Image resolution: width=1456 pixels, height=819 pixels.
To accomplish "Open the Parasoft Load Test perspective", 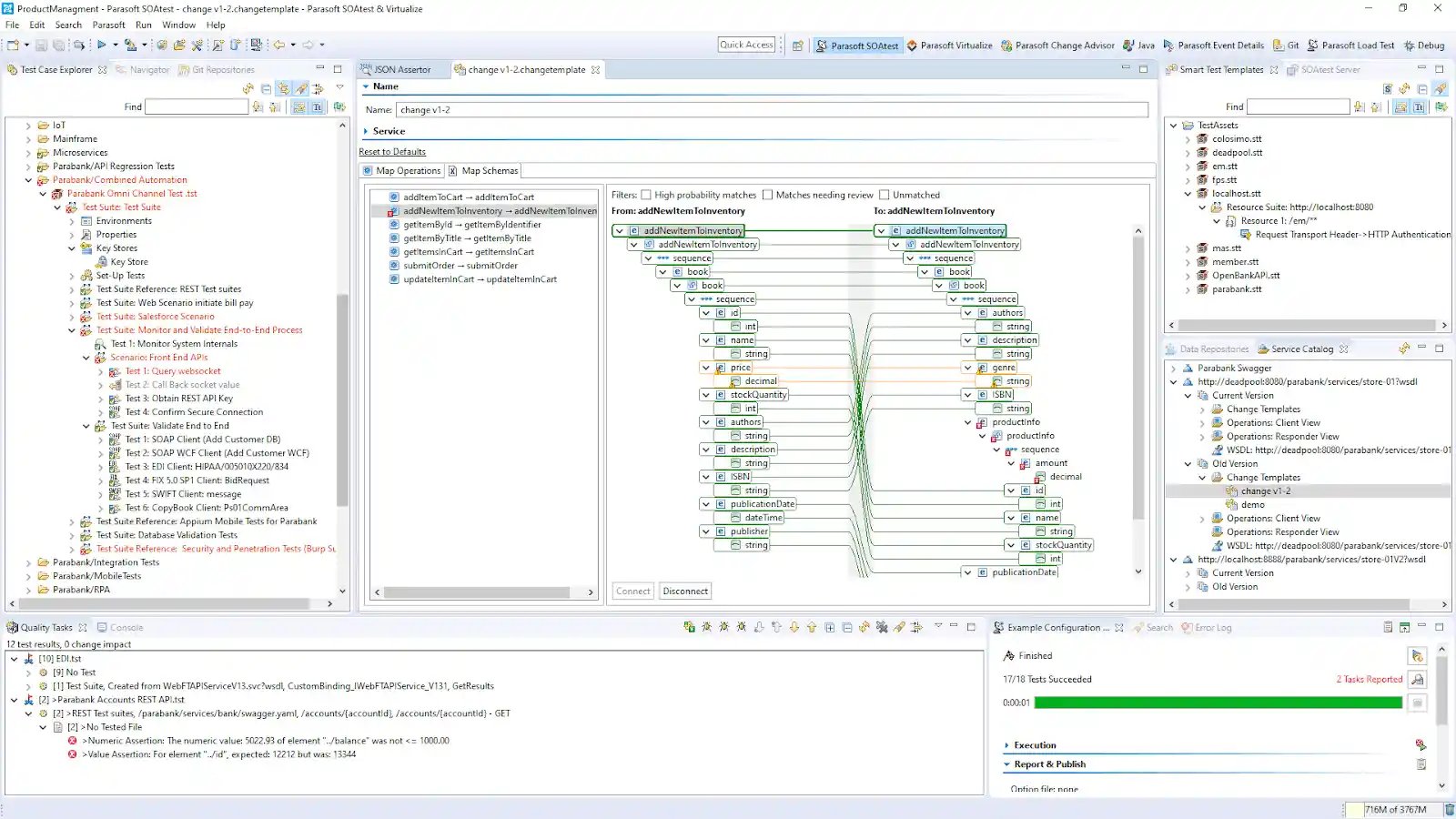I will (x=1350, y=45).
